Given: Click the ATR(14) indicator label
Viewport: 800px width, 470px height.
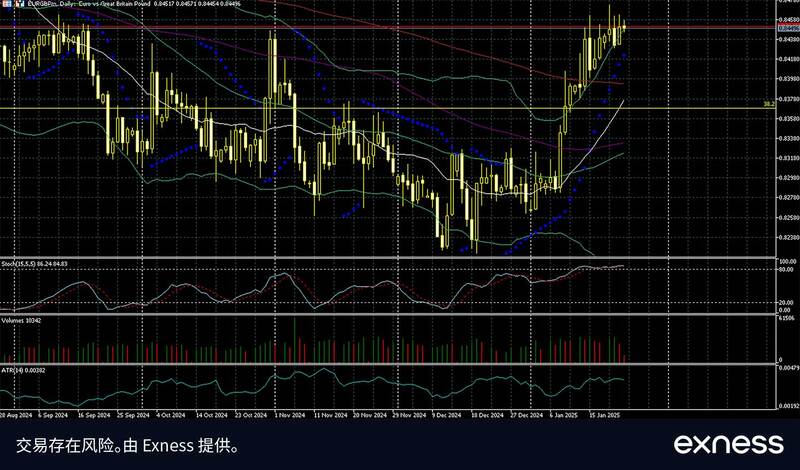Looking at the screenshot, I should (22, 370).
